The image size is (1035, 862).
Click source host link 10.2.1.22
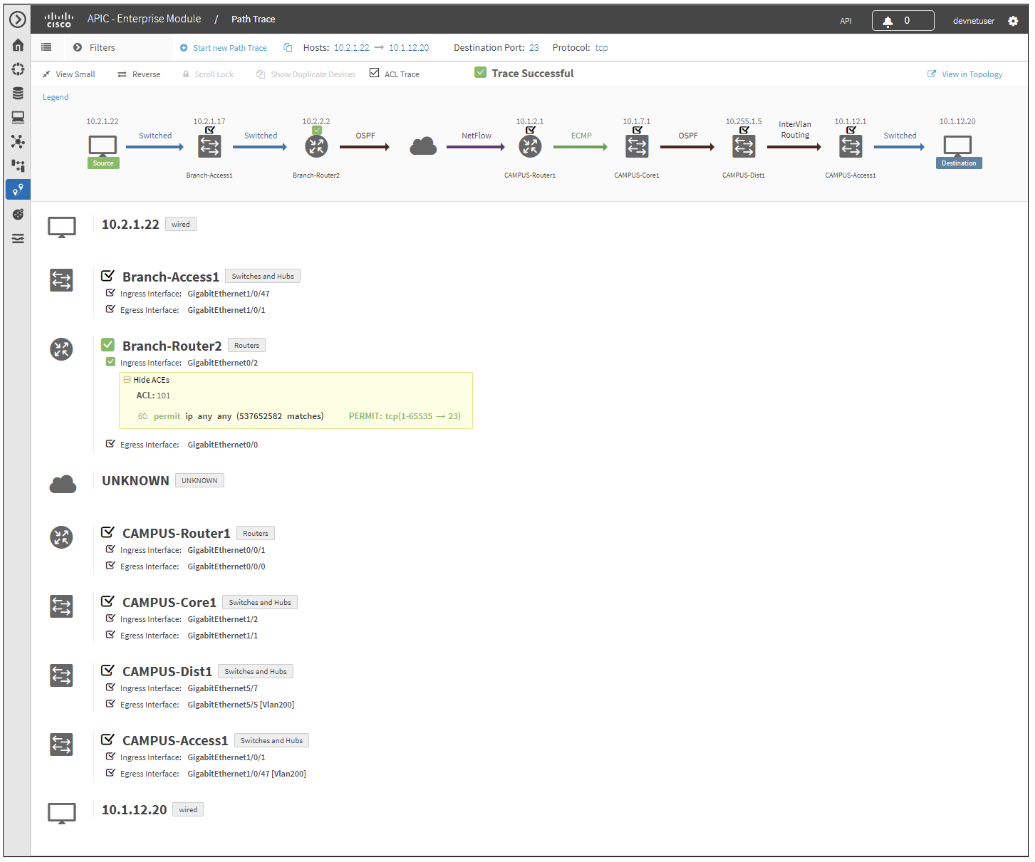[351, 48]
